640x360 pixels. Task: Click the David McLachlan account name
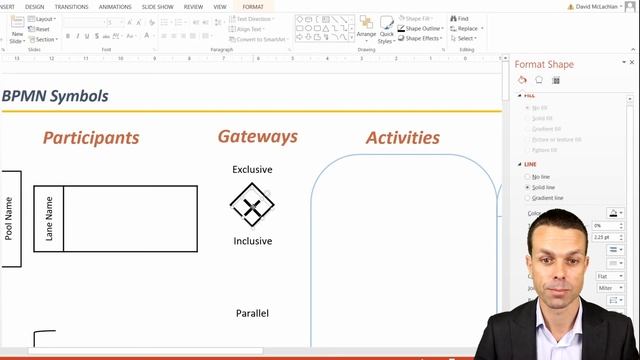(x=596, y=7)
